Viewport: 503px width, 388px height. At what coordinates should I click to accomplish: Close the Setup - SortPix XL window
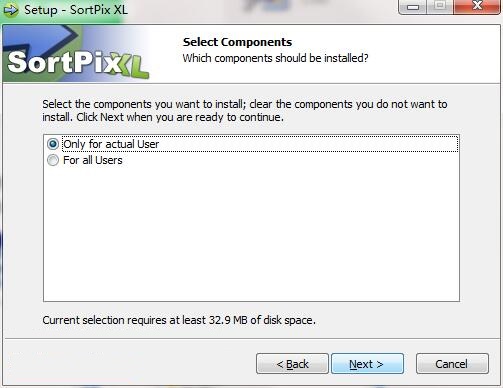[477, 7]
